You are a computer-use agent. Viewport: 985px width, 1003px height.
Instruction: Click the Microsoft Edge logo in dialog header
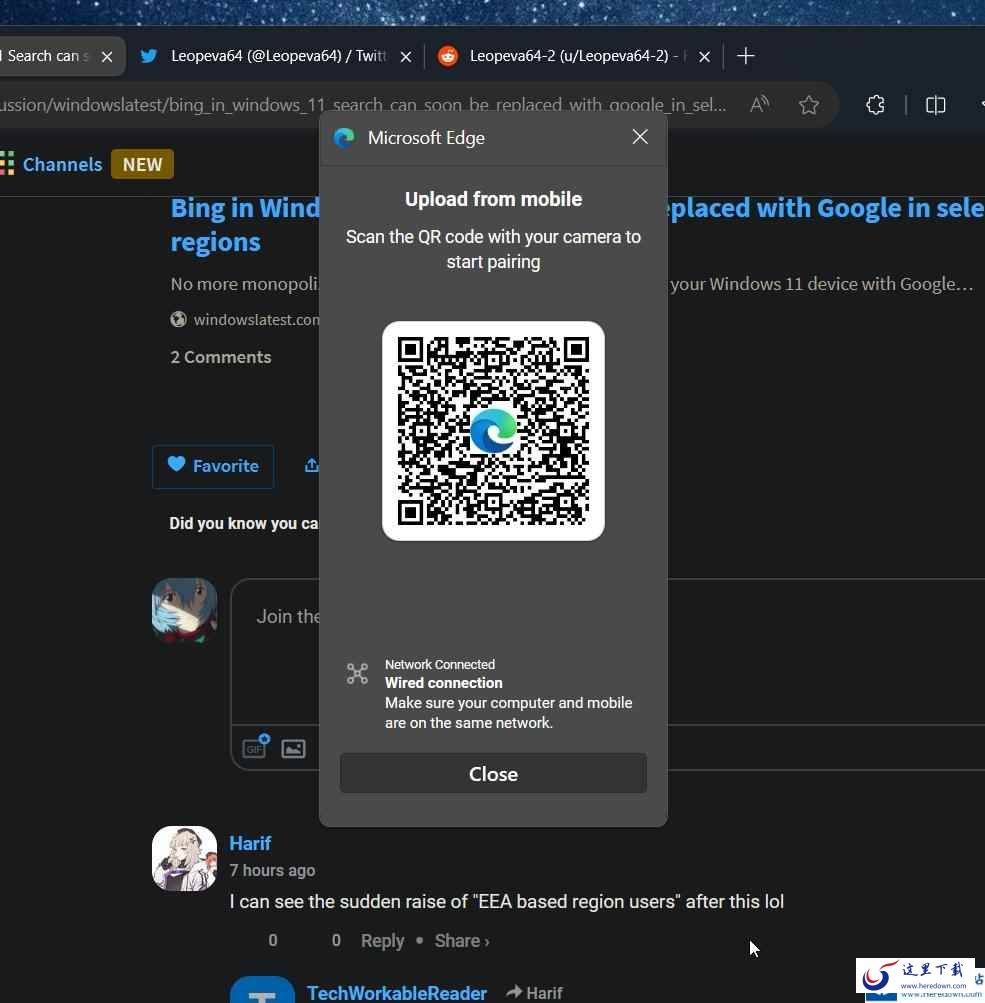click(344, 138)
